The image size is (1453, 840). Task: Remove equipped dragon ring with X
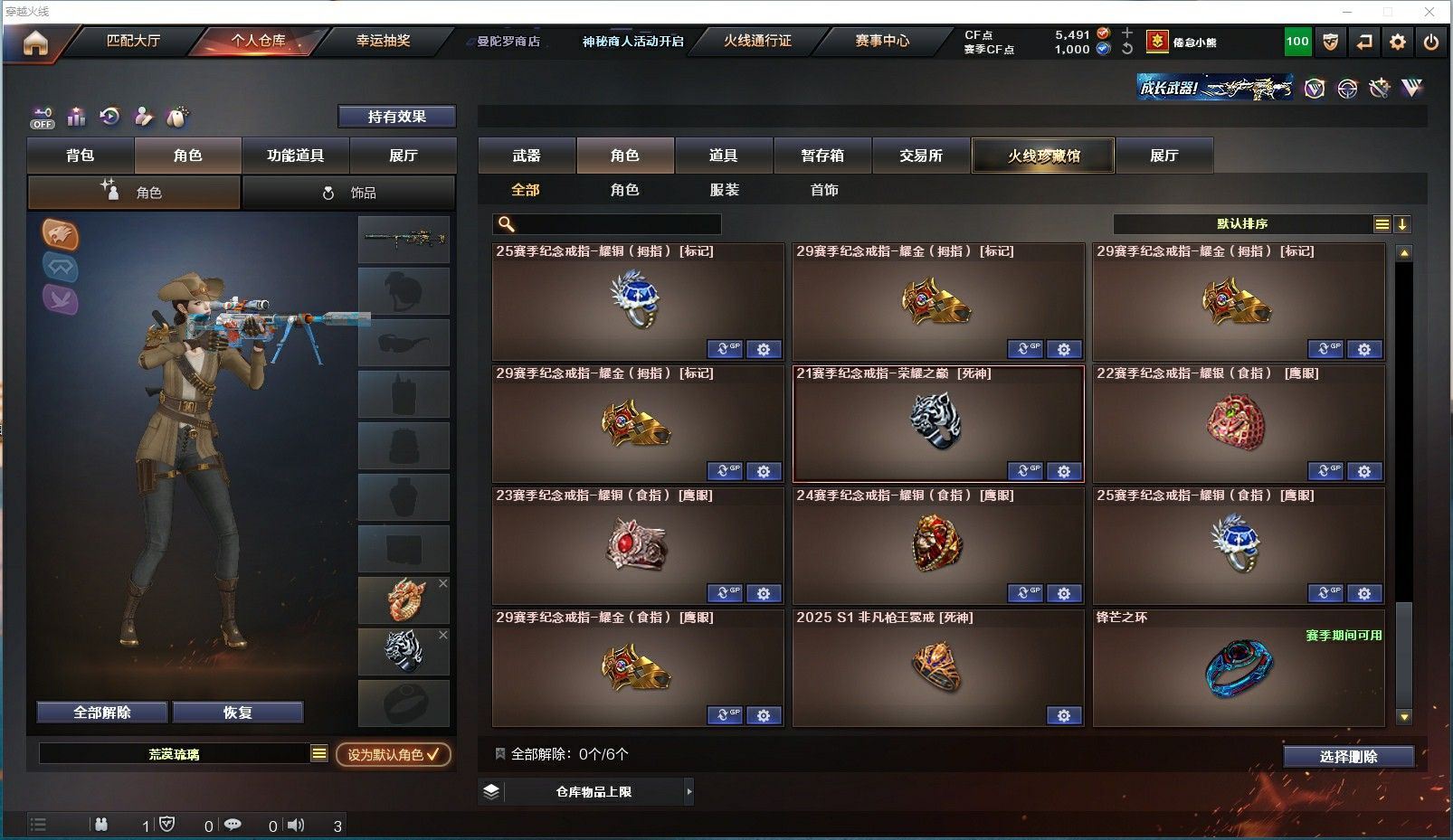pyautogui.click(x=443, y=583)
